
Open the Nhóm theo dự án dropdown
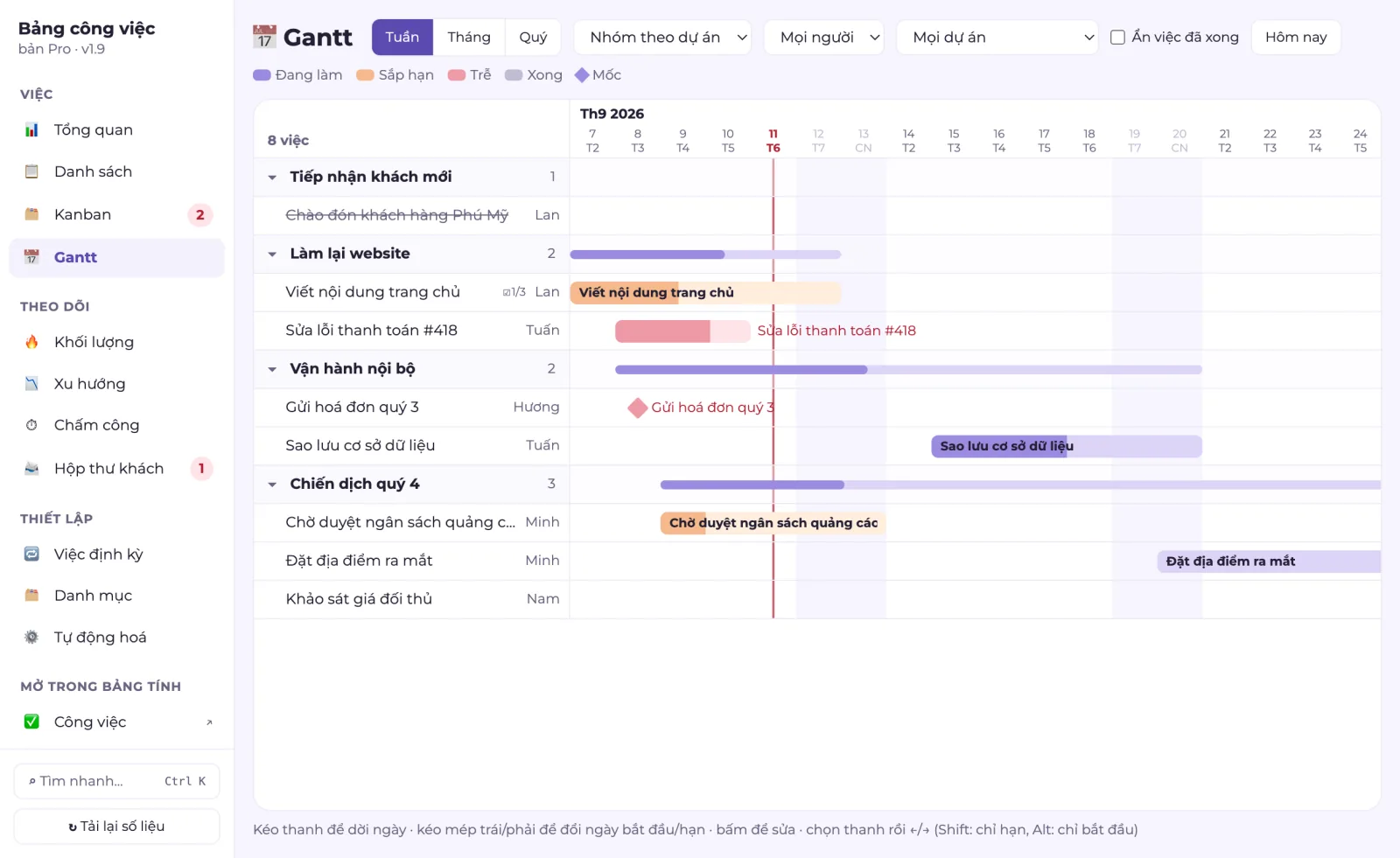tap(662, 38)
